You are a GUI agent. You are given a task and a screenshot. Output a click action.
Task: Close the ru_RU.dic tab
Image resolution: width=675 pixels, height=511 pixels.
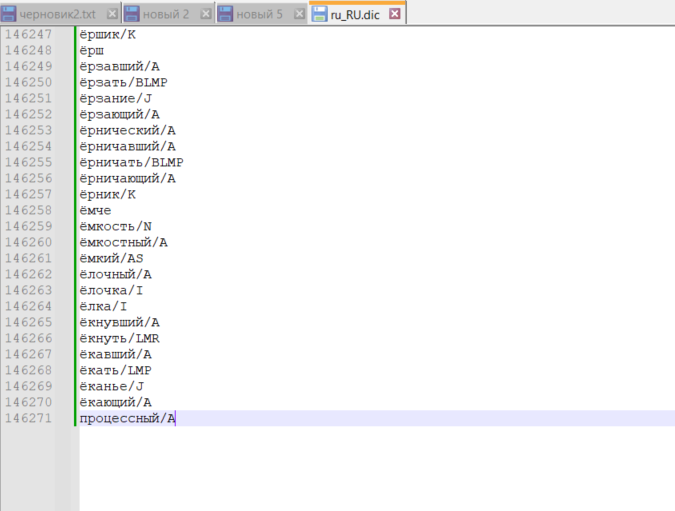coord(394,14)
